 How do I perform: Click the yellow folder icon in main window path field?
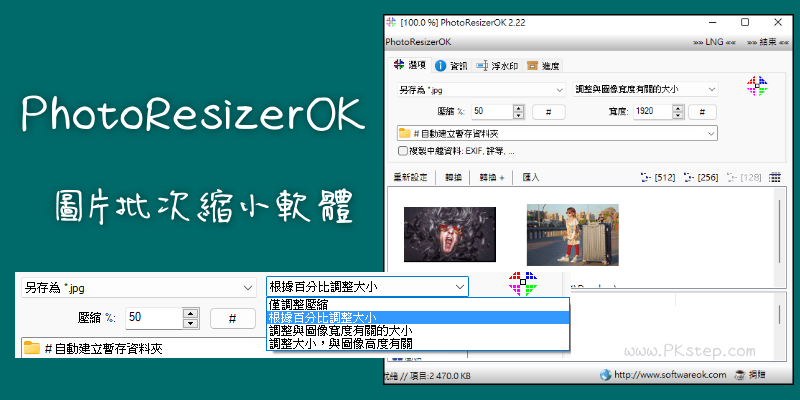click(405, 134)
